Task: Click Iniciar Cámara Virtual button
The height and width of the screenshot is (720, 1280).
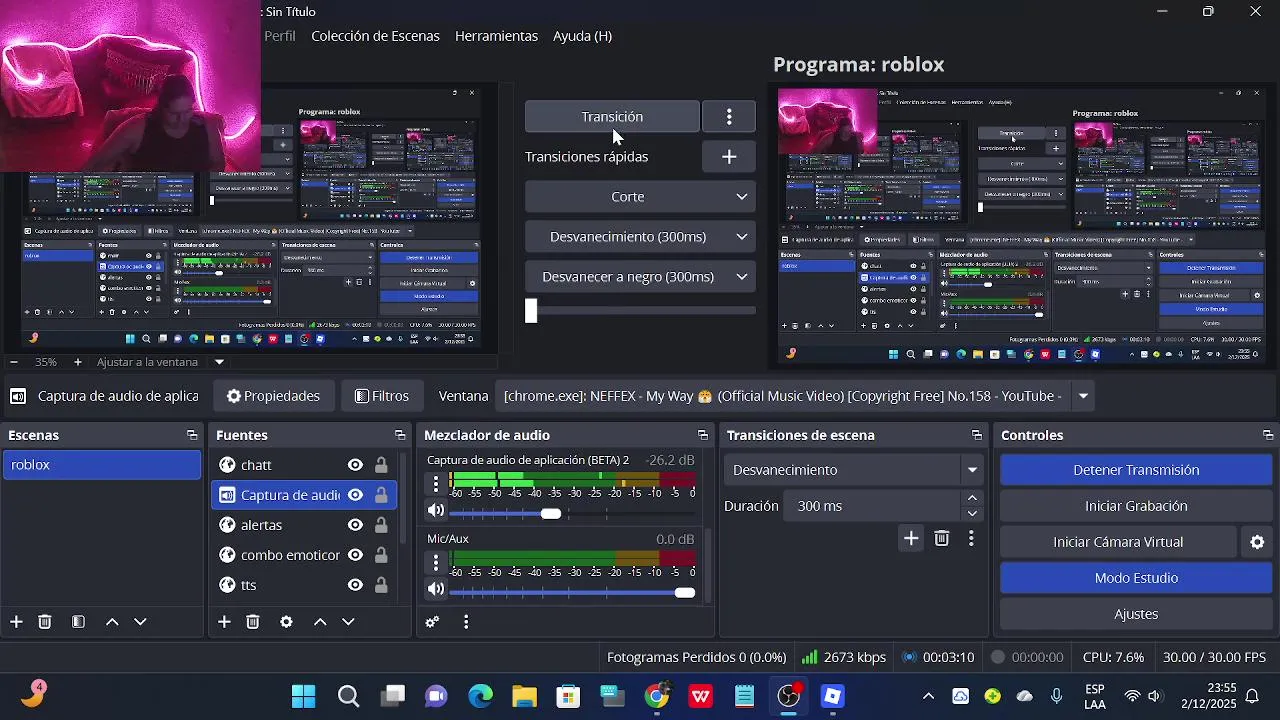Action: [x=1118, y=542]
